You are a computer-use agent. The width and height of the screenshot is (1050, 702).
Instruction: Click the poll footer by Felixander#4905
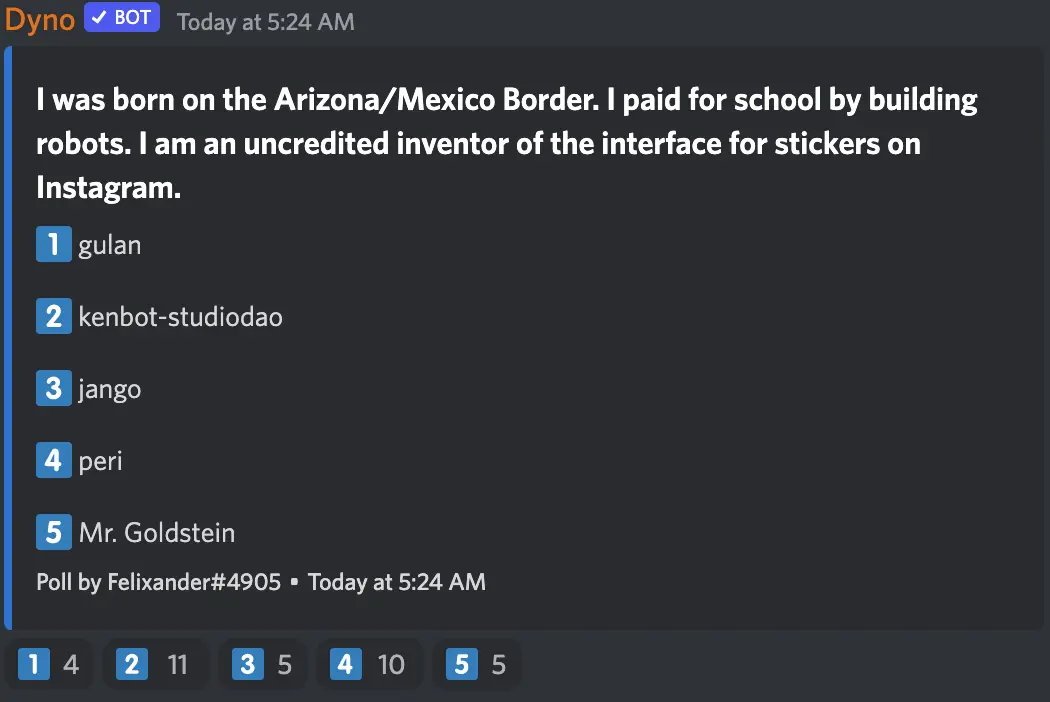260,582
